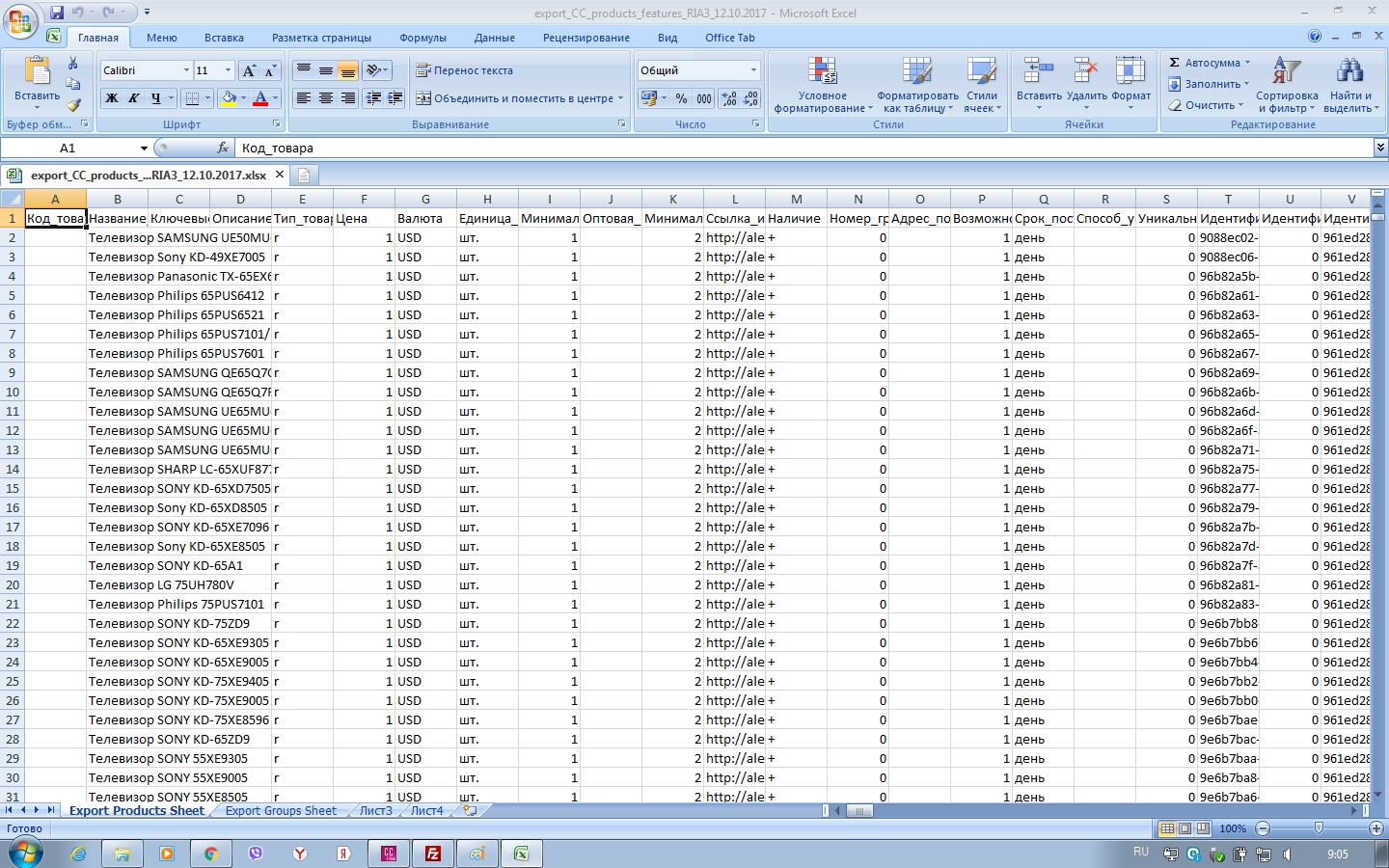1389x868 pixels.
Task: Click the decrease decimal icon
Action: click(x=750, y=98)
